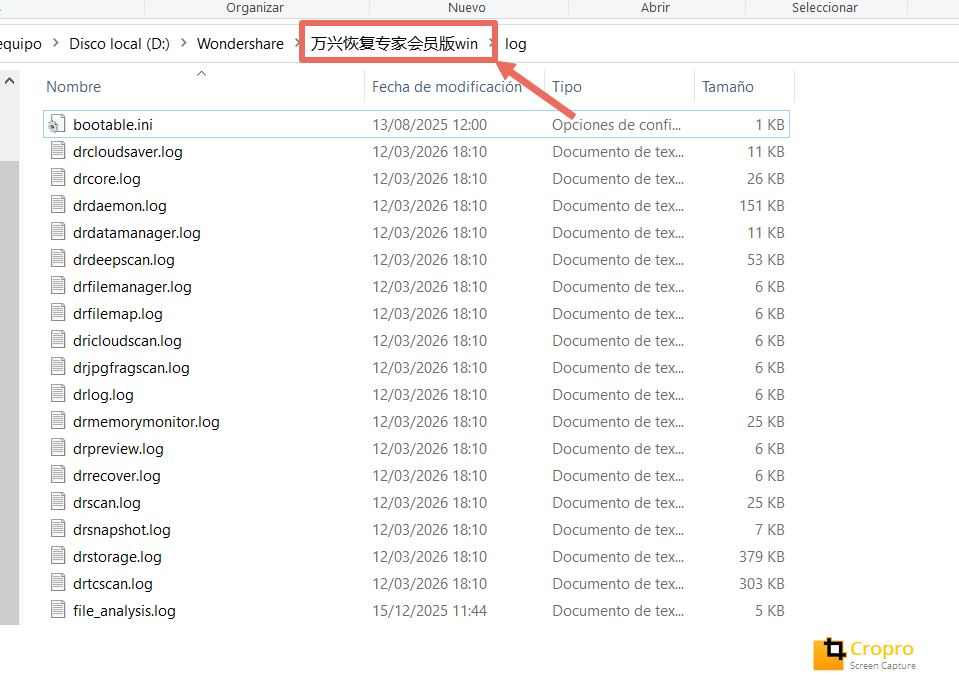Click the drdeepscan.log document icon

click(58, 258)
